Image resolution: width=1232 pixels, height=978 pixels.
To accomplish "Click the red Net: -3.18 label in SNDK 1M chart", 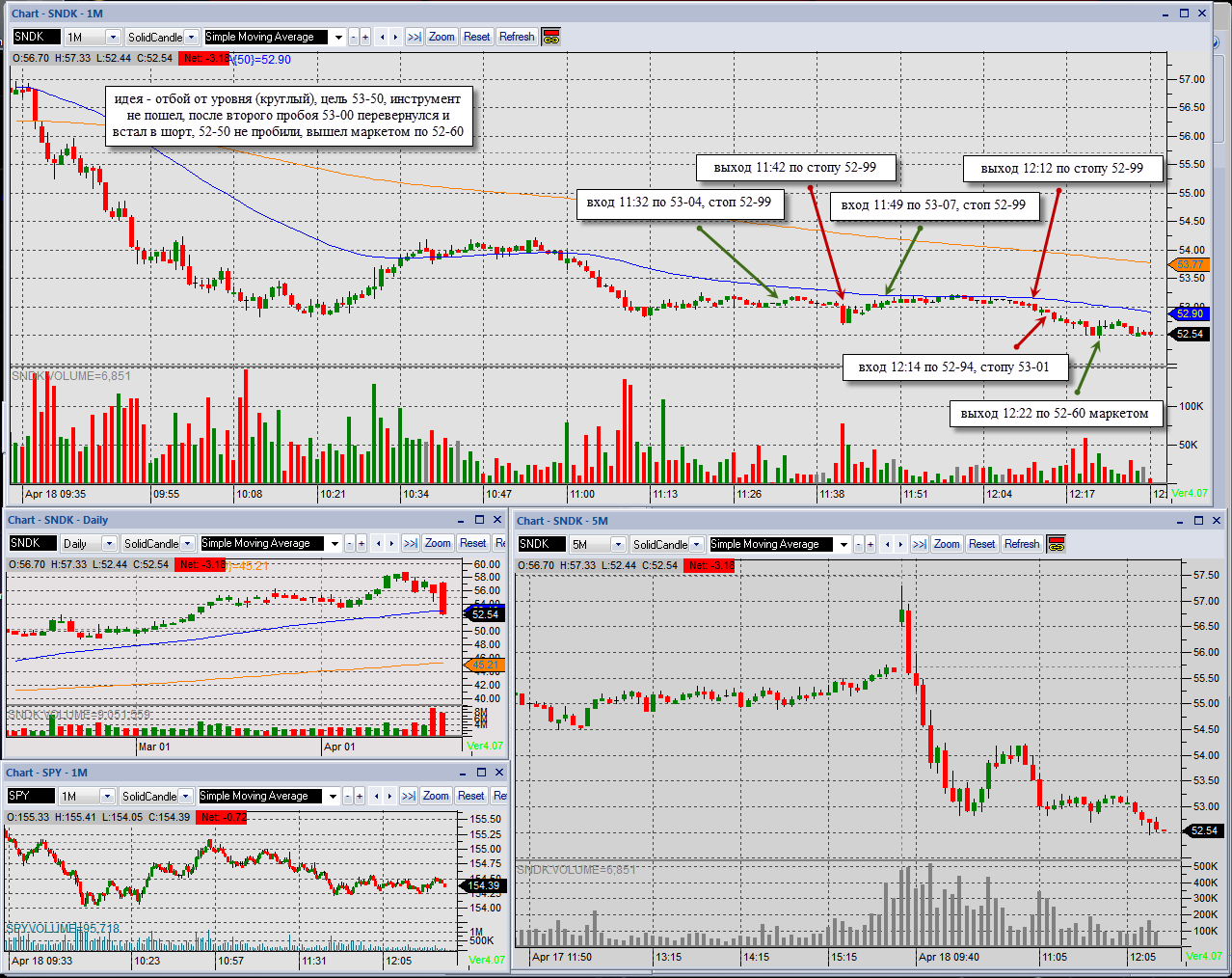I will tap(204, 58).
